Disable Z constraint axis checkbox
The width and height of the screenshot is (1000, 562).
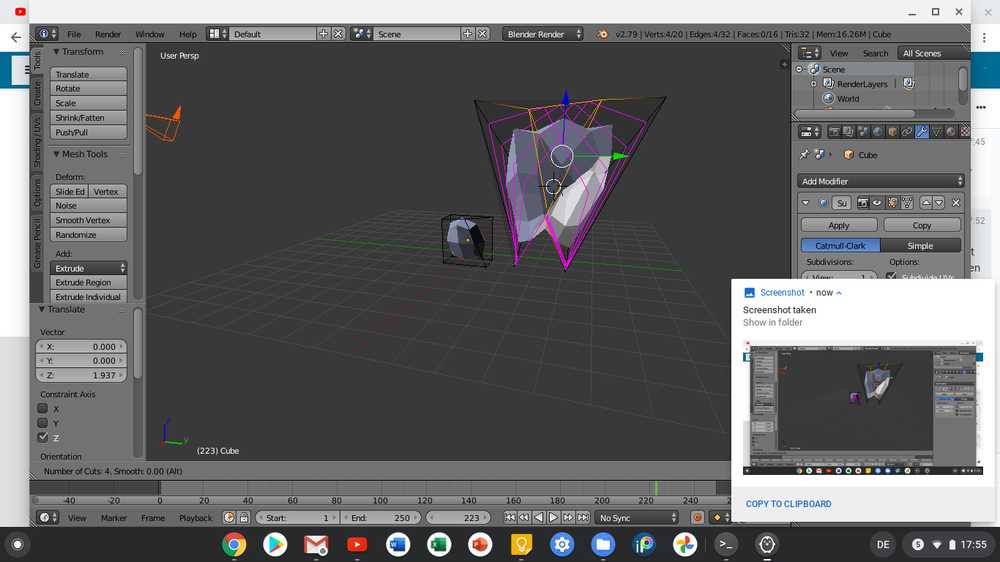click(43, 437)
